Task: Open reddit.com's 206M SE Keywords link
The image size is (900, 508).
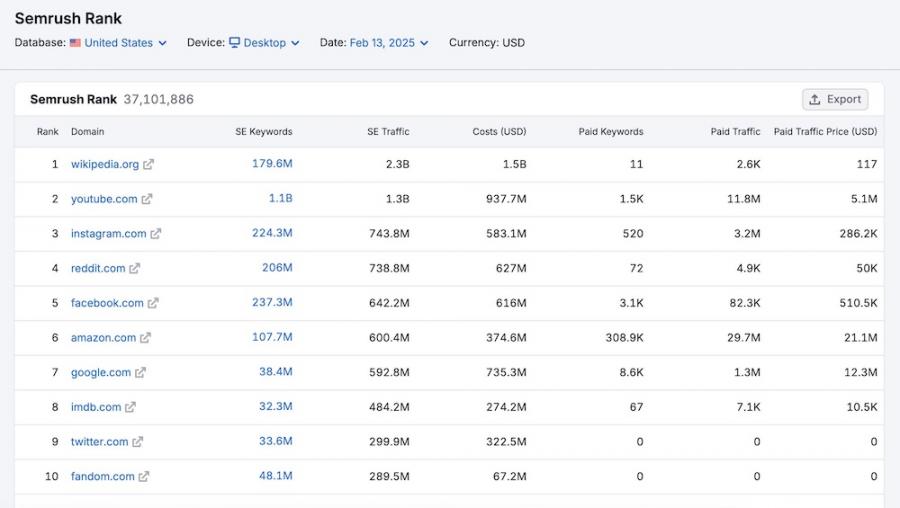Action: (x=277, y=267)
